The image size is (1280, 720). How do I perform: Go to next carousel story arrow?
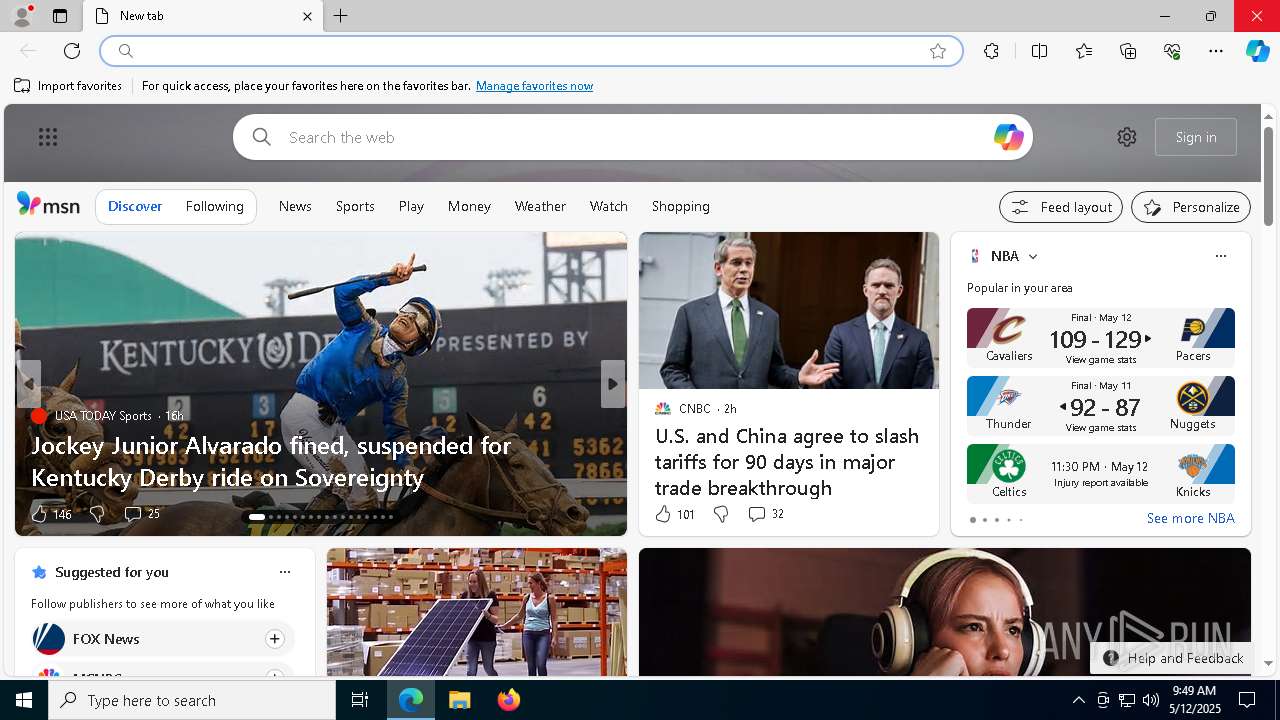pos(613,384)
